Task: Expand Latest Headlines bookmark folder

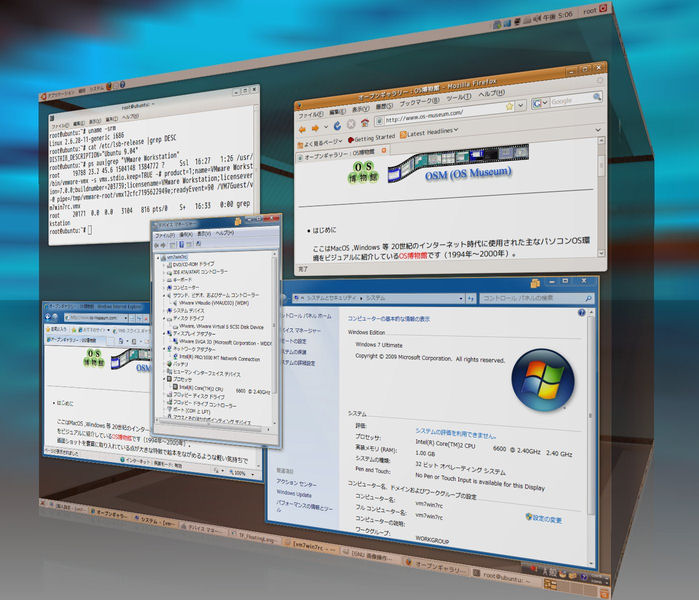Action: tap(429, 132)
